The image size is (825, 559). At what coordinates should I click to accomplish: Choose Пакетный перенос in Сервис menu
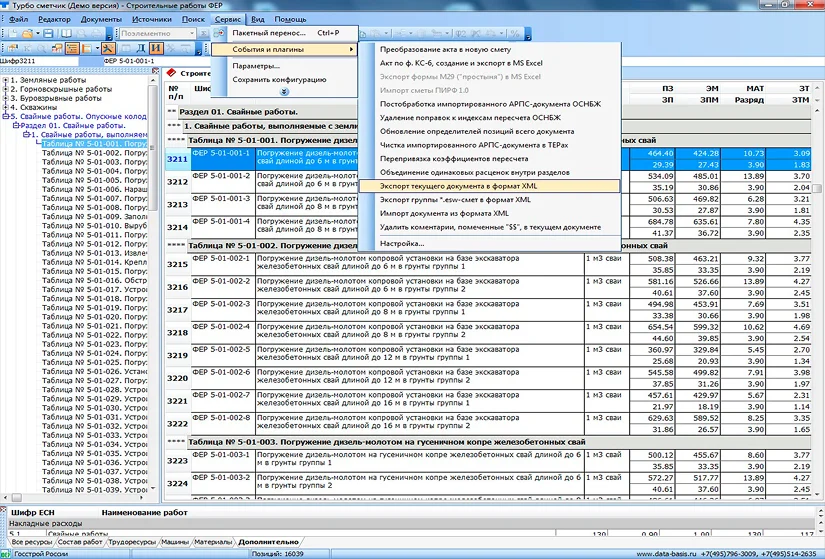tap(285, 33)
